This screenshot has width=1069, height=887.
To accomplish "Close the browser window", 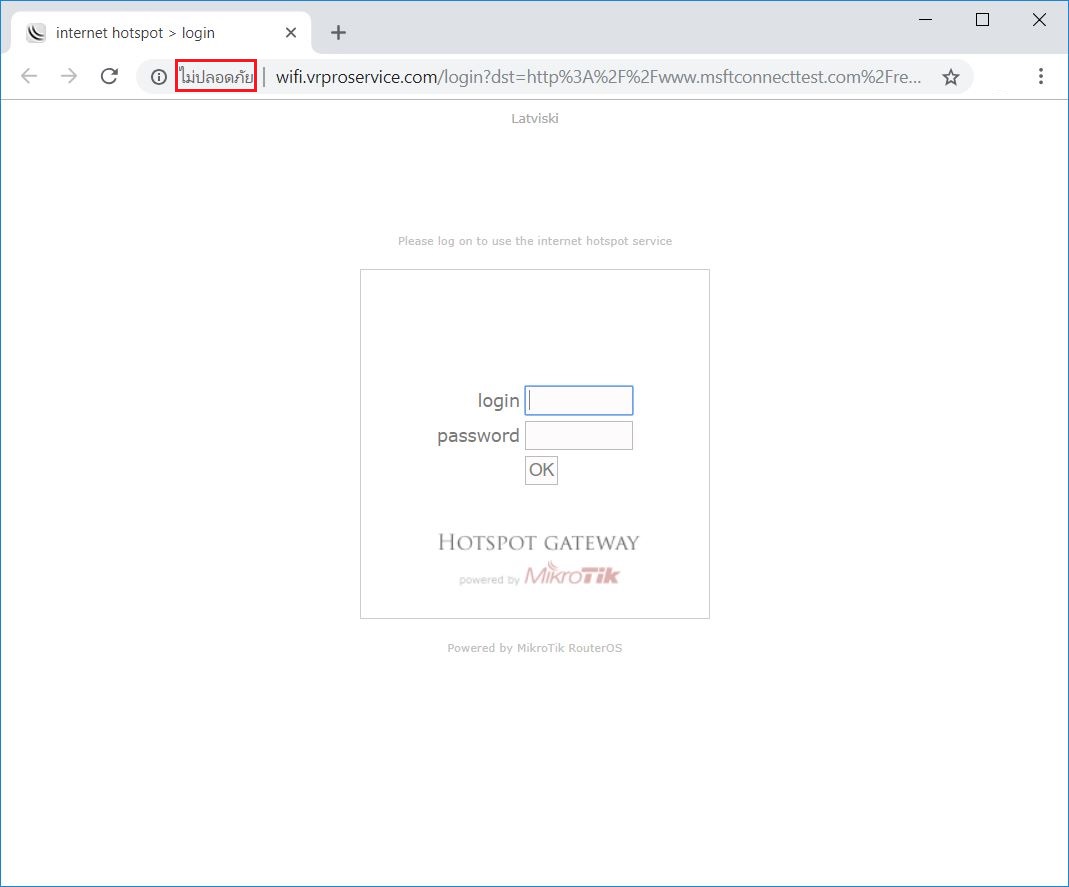I will [x=1039, y=20].
